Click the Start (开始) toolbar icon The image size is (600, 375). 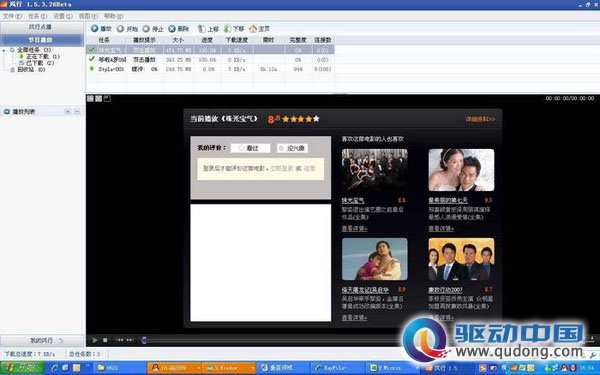click(x=121, y=29)
